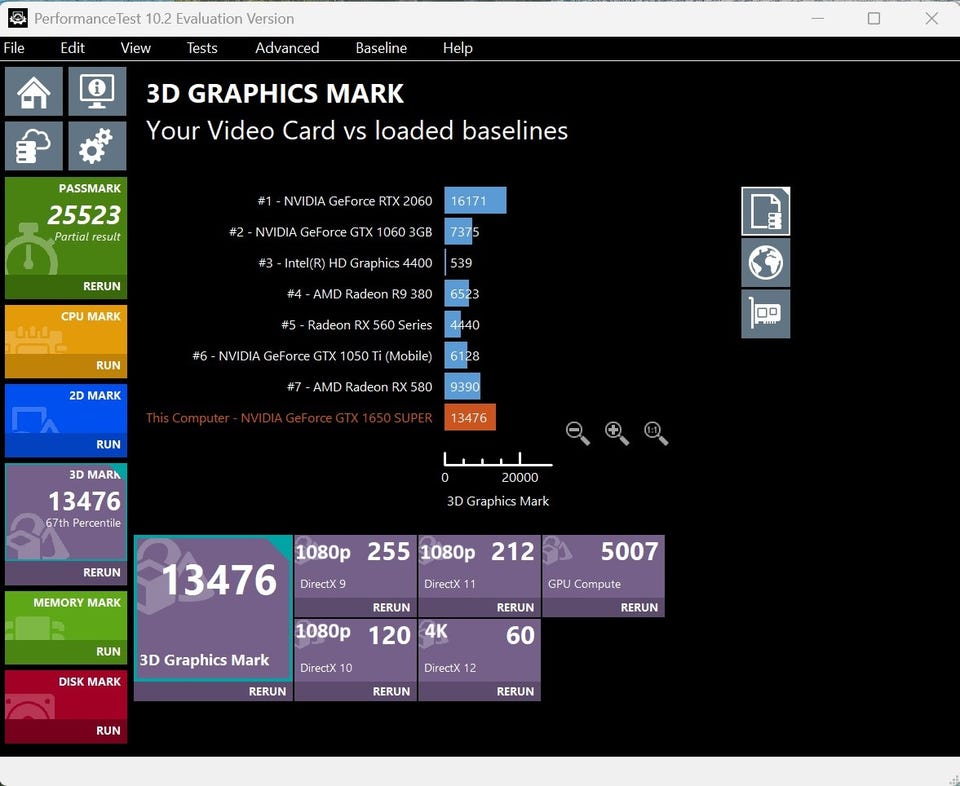Click the Radeon RX 580 baseline bar
Viewport: 960px width, 786px height.
point(462,387)
